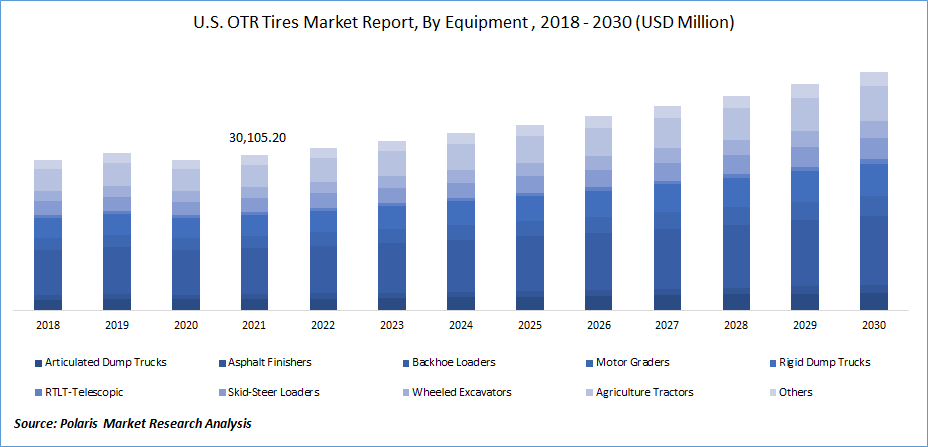
Task: Click the Backhoe Loaders legend swatch
Action: (407, 363)
